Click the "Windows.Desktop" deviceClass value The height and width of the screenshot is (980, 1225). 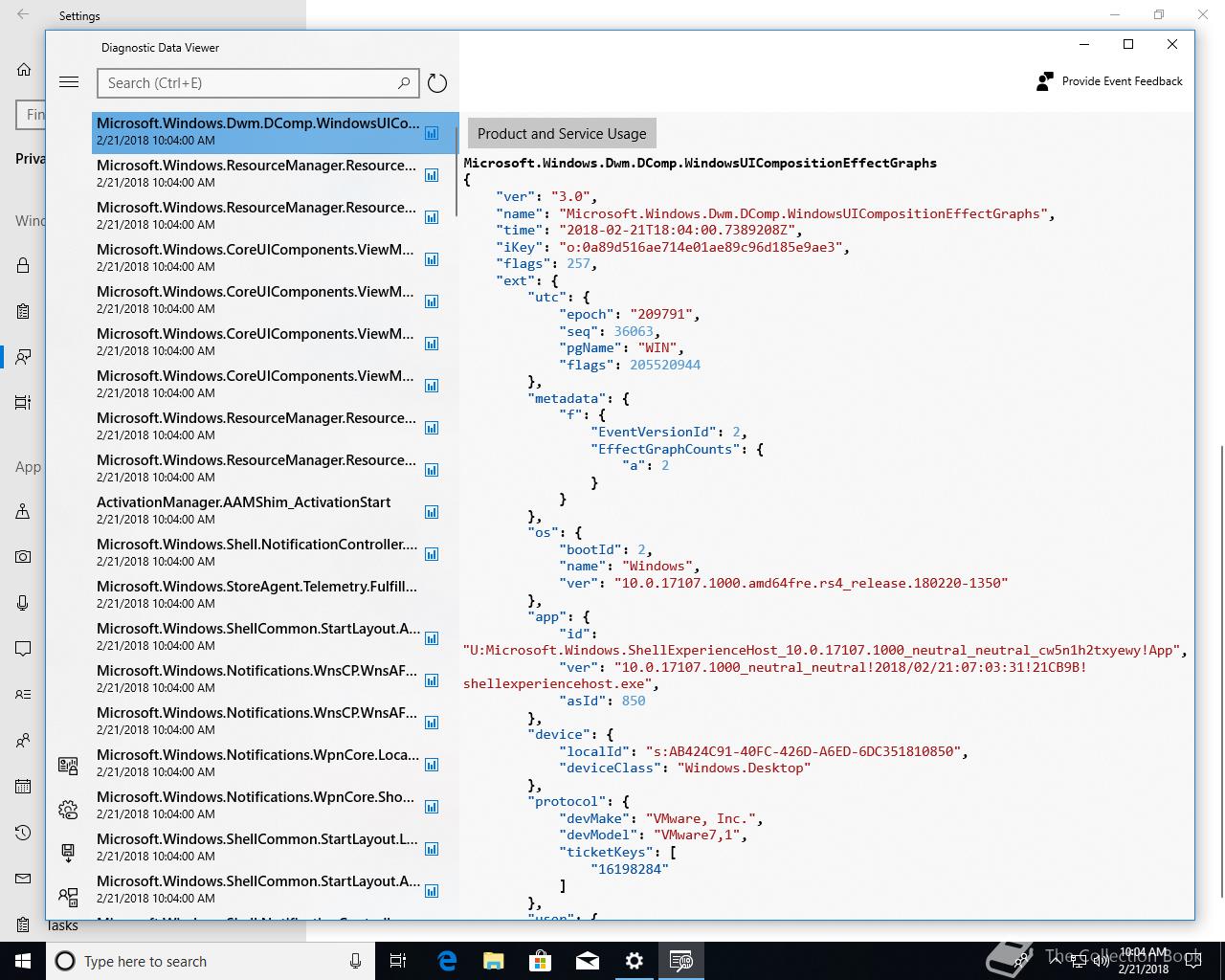tap(744, 768)
